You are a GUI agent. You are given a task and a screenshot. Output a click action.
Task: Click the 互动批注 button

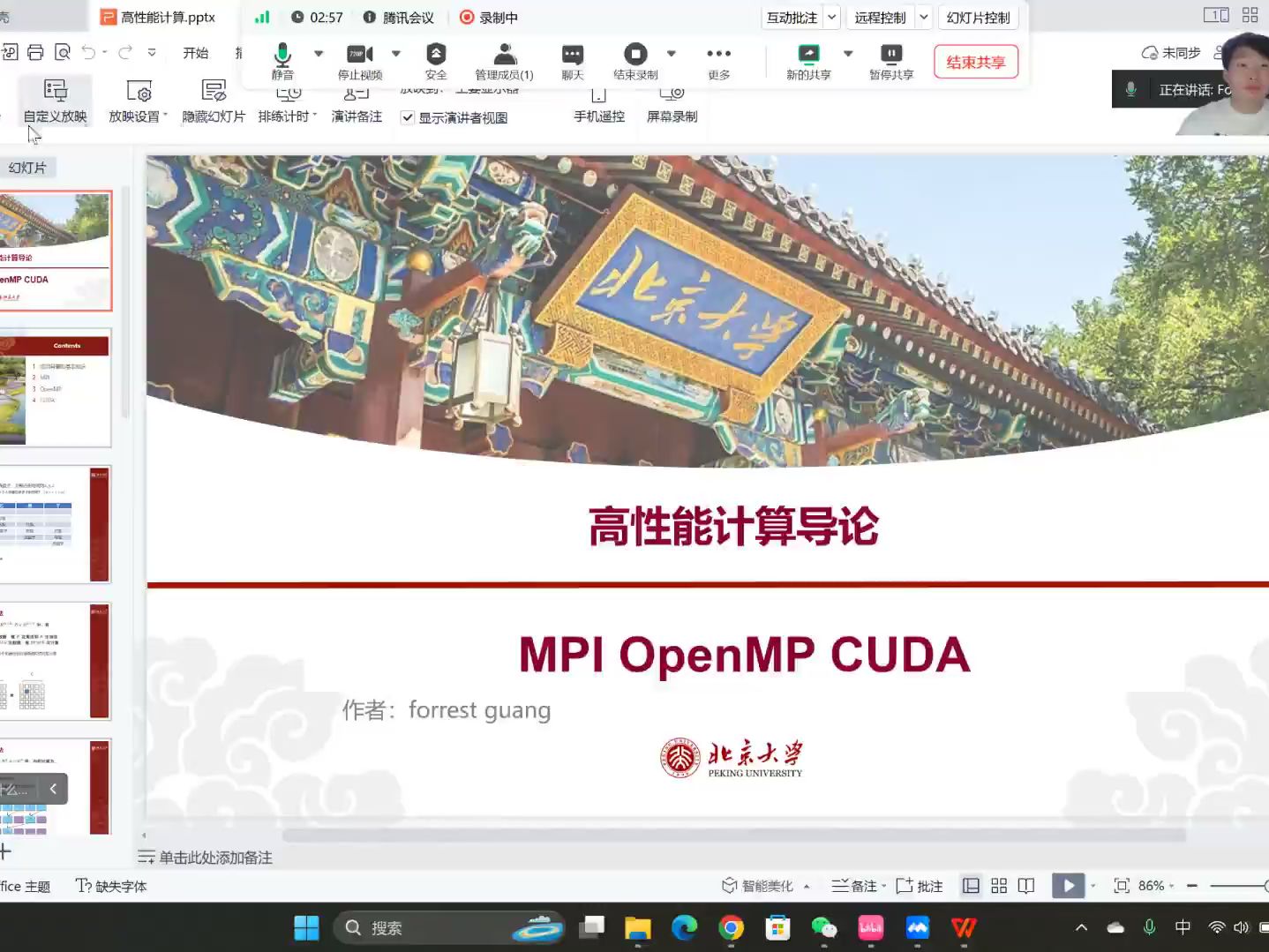pos(792,18)
